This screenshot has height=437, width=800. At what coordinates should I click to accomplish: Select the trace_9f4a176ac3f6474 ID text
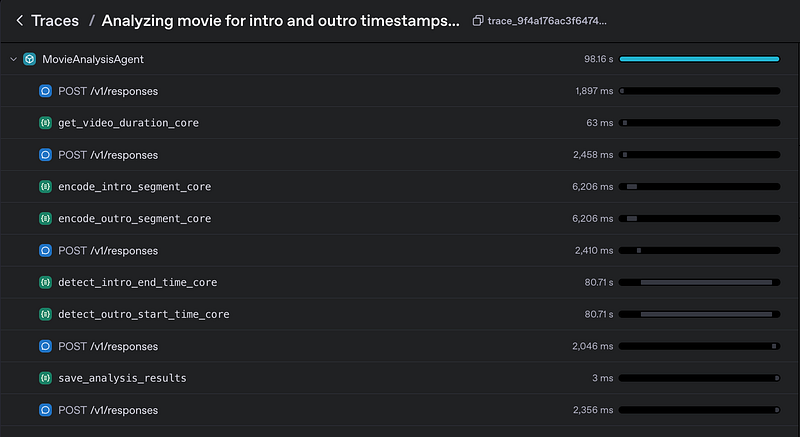pyautogui.click(x=547, y=21)
